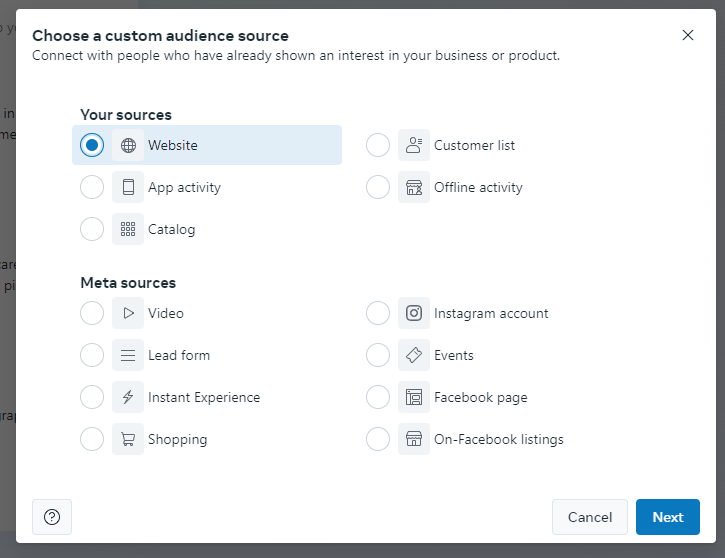Click the Lead form label
Image resolution: width=725 pixels, height=558 pixels.
[x=179, y=355]
